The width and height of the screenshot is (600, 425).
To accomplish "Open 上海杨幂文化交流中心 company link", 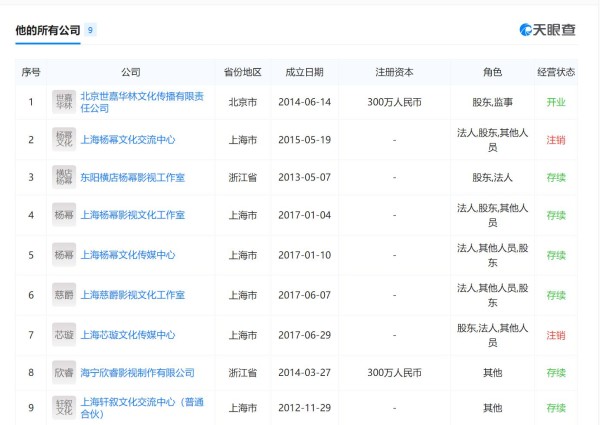I will [127, 140].
